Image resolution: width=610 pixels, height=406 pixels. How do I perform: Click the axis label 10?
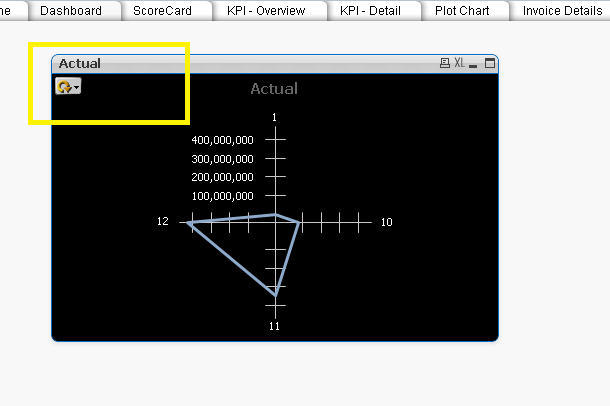click(386, 222)
